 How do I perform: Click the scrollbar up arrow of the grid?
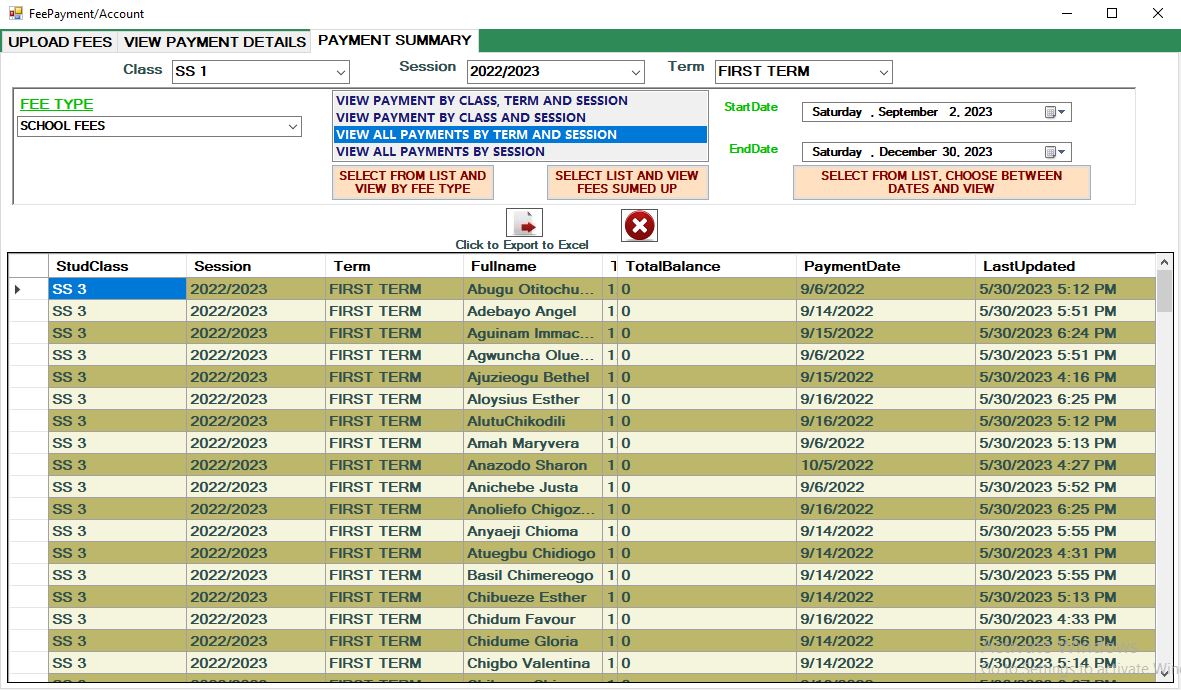pyautogui.click(x=1164, y=262)
